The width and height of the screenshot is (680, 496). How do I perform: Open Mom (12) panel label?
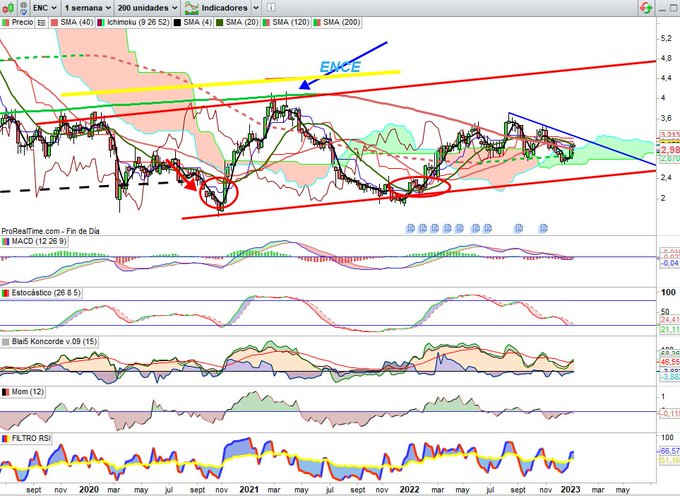pos(28,392)
